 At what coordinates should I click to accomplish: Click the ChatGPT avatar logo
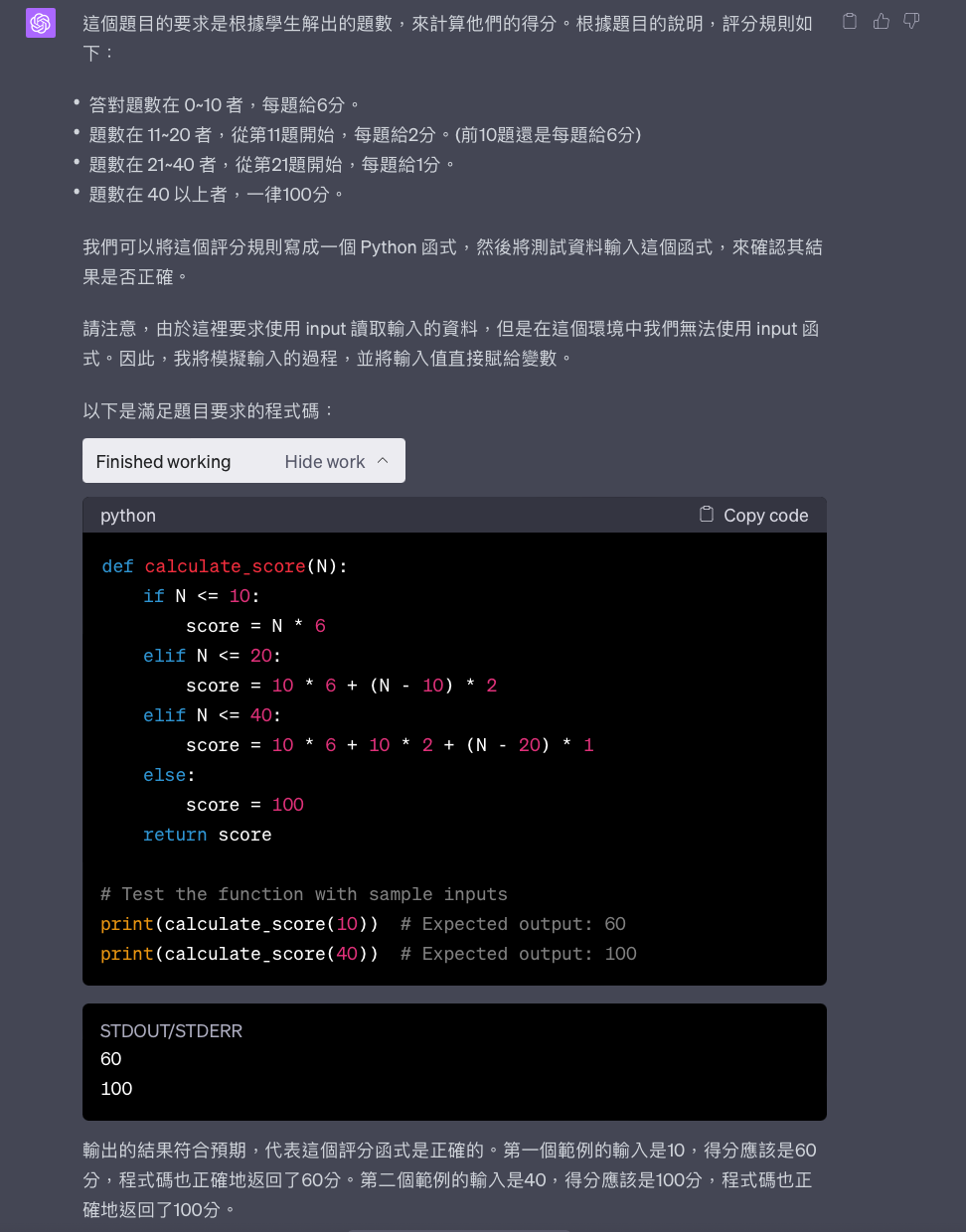point(40,22)
